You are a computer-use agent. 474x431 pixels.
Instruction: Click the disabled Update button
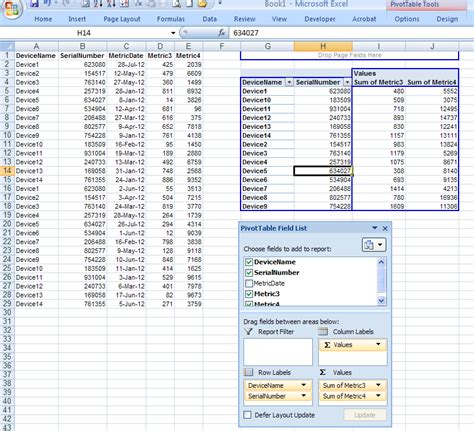[365, 415]
